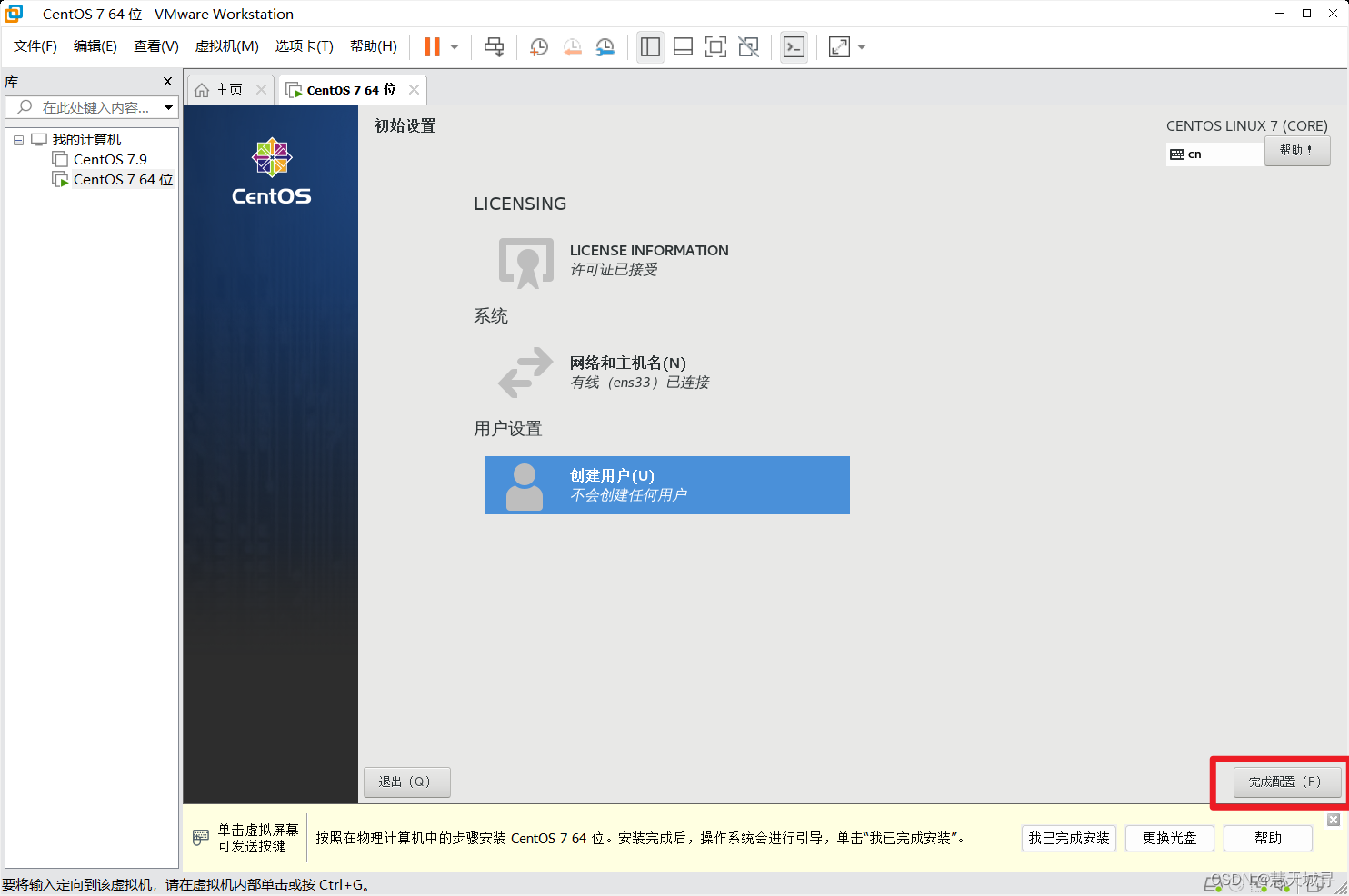Image resolution: width=1349 pixels, height=896 pixels.
Task: Click the 完成配置 (F) button
Action: tap(1287, 782)
